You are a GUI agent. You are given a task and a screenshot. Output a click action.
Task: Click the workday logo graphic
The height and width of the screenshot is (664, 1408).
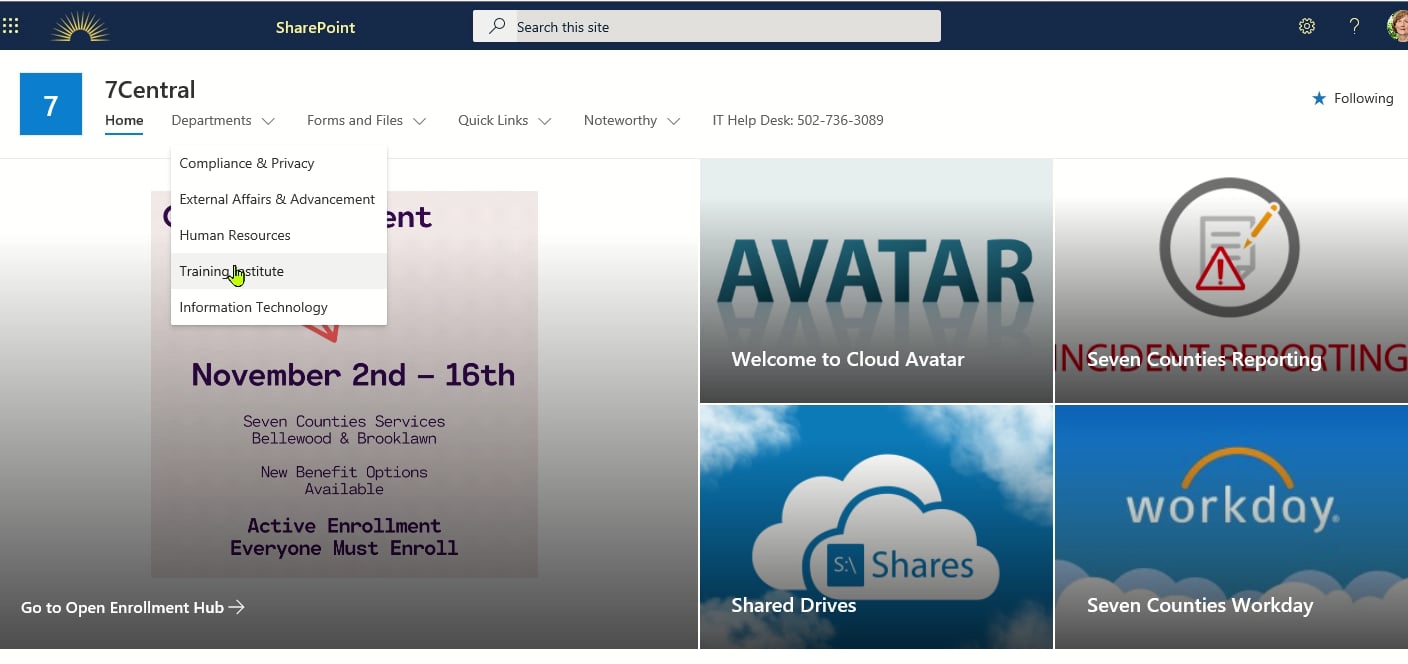pos(1231,490)
